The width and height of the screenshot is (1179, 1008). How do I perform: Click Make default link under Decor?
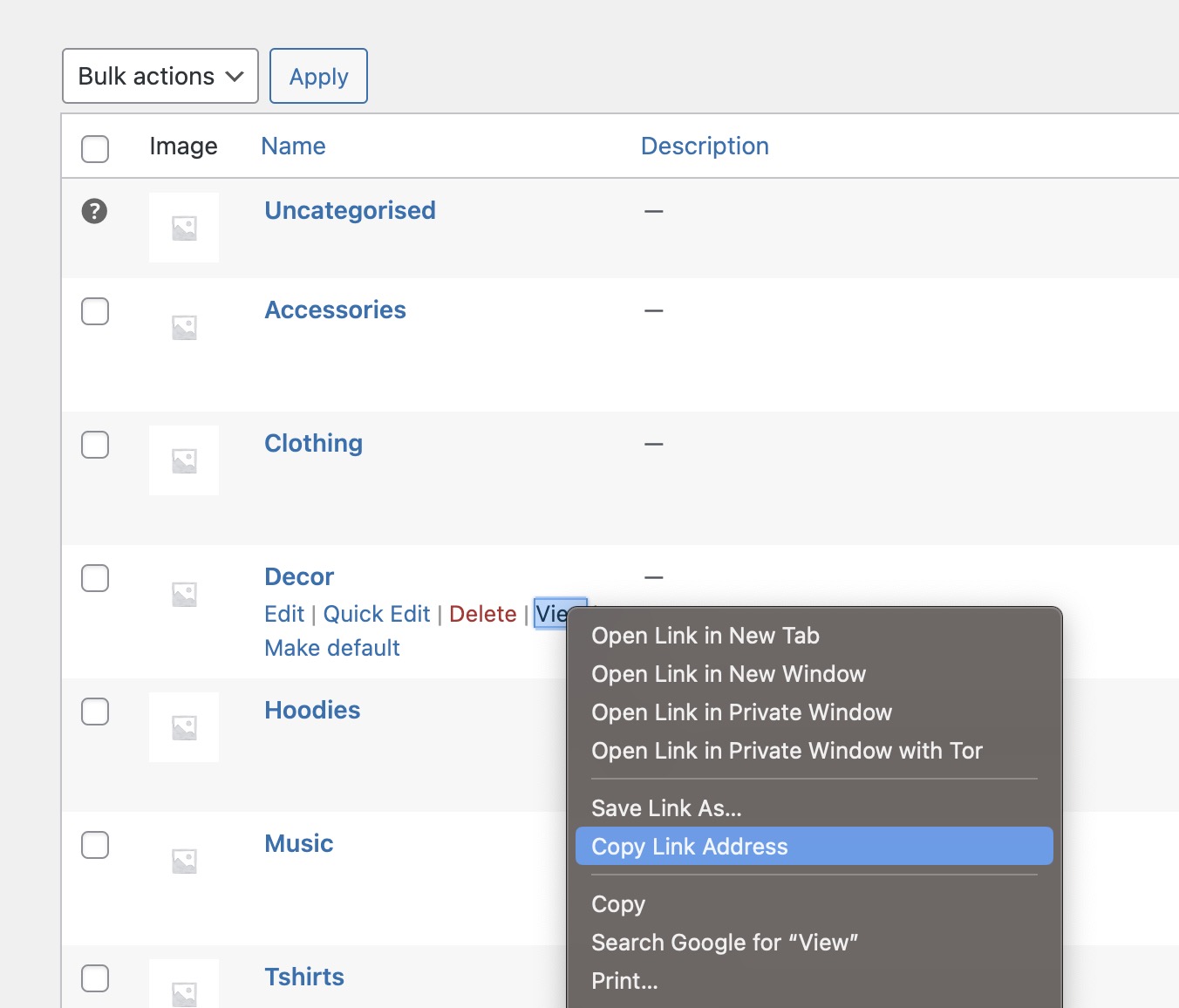pyautogui.click(x=332, y=648)
